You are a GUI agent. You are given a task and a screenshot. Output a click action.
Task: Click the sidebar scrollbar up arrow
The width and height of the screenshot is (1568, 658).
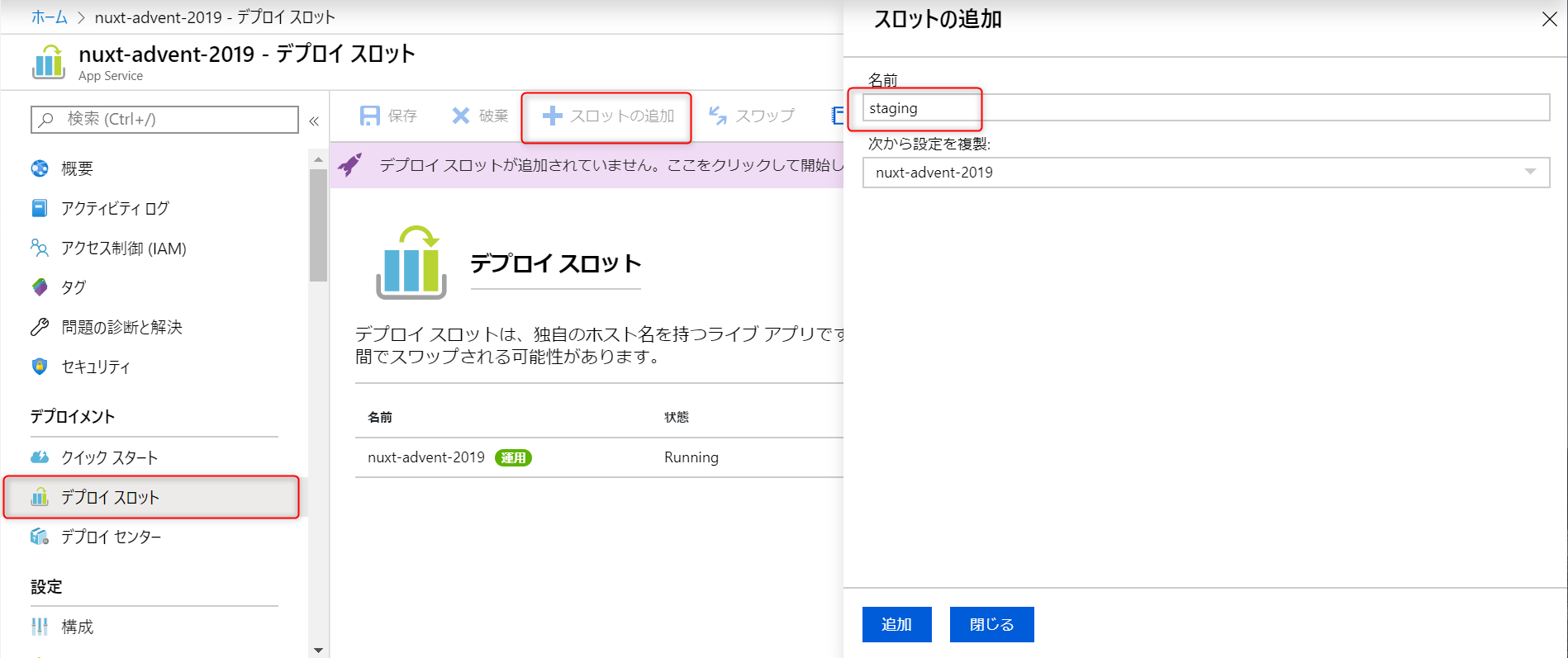click(x=318, y=159)
